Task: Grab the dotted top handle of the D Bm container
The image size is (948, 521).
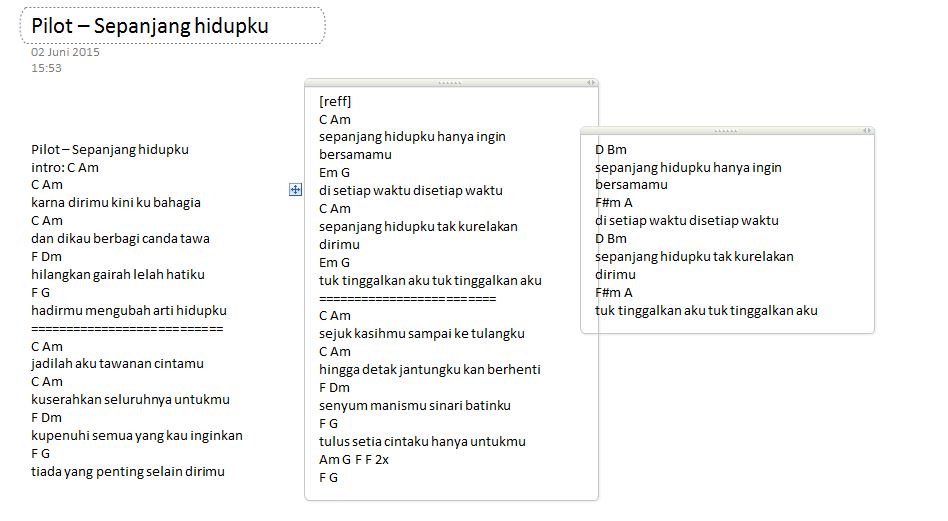Action: pos(726,131)
